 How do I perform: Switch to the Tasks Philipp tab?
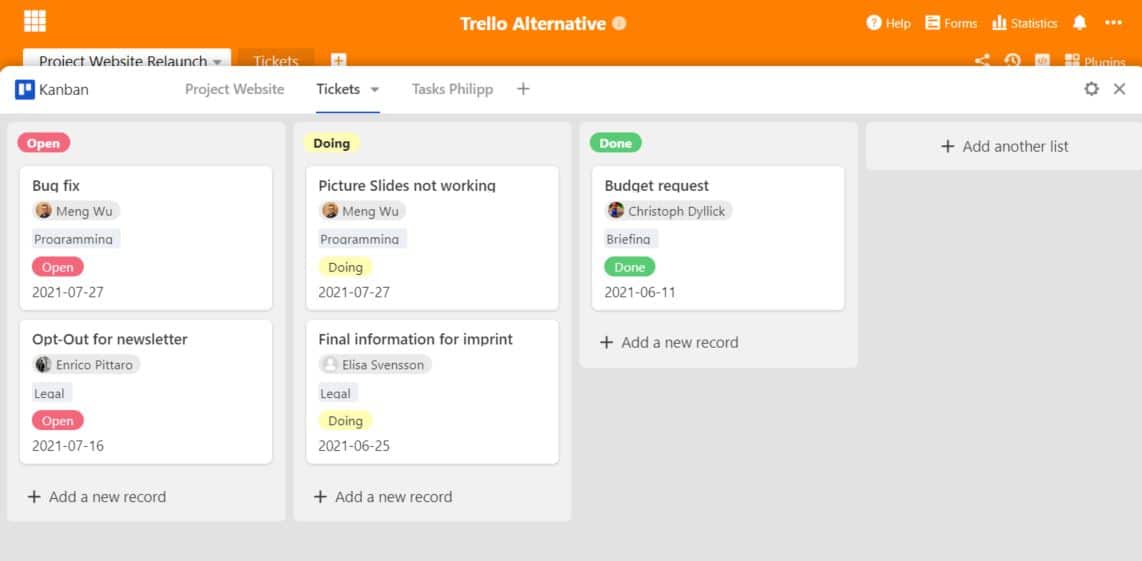pyautogui.click(x=452, y=89)
